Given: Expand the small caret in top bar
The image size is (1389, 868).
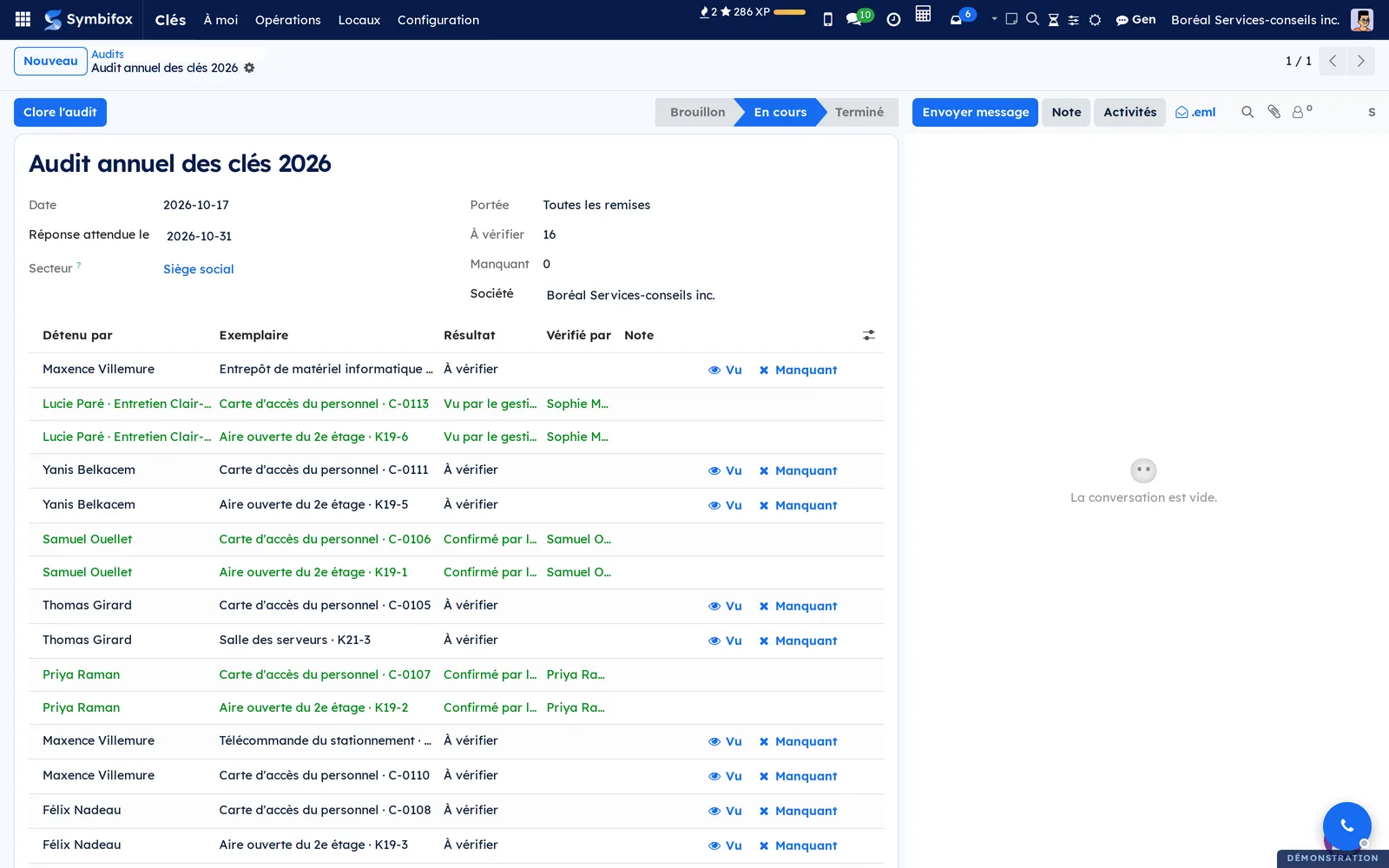Looking at the screenshot, I should [994, 18].
